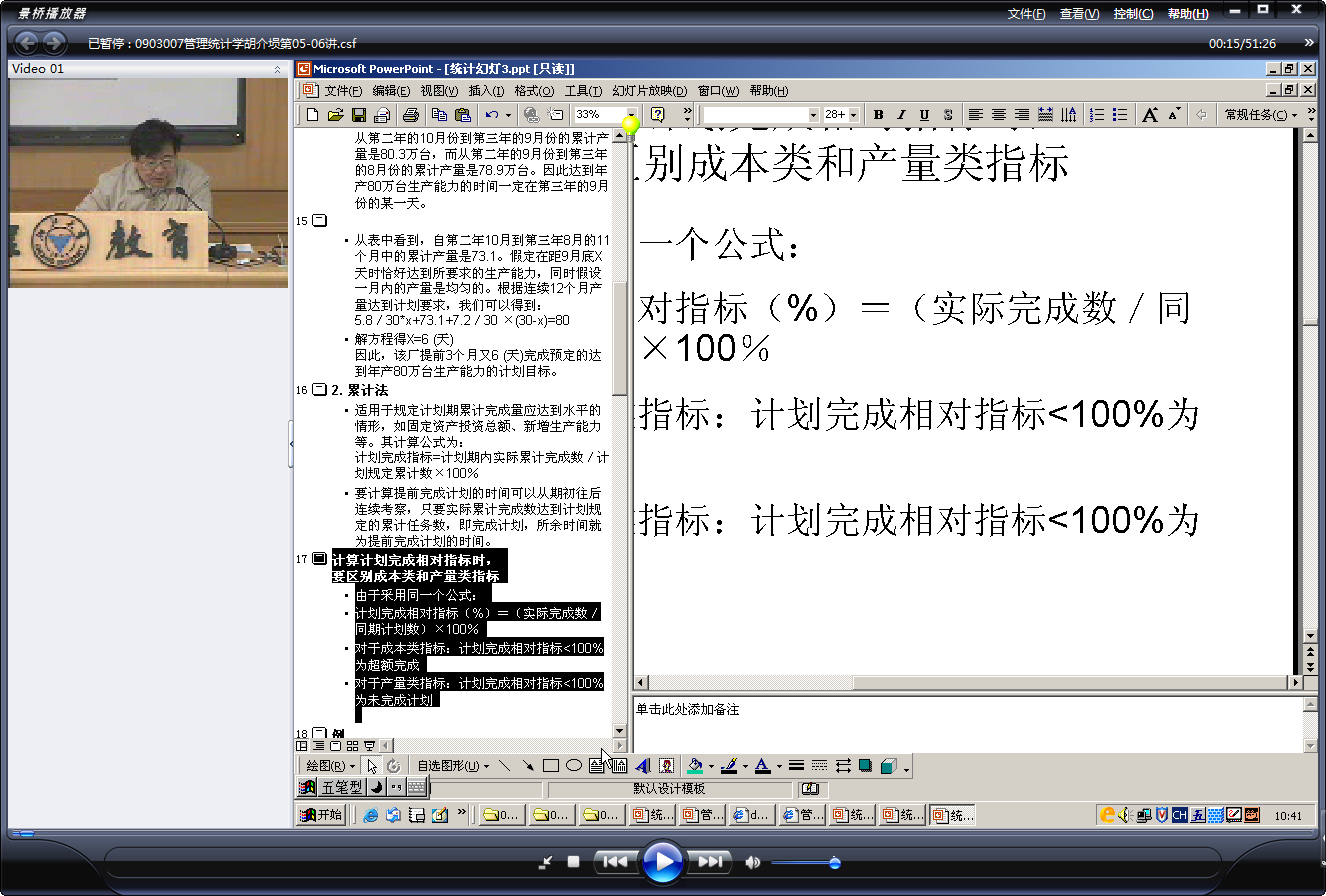
Task: Adjust the player volume slider
Action: 805,862
